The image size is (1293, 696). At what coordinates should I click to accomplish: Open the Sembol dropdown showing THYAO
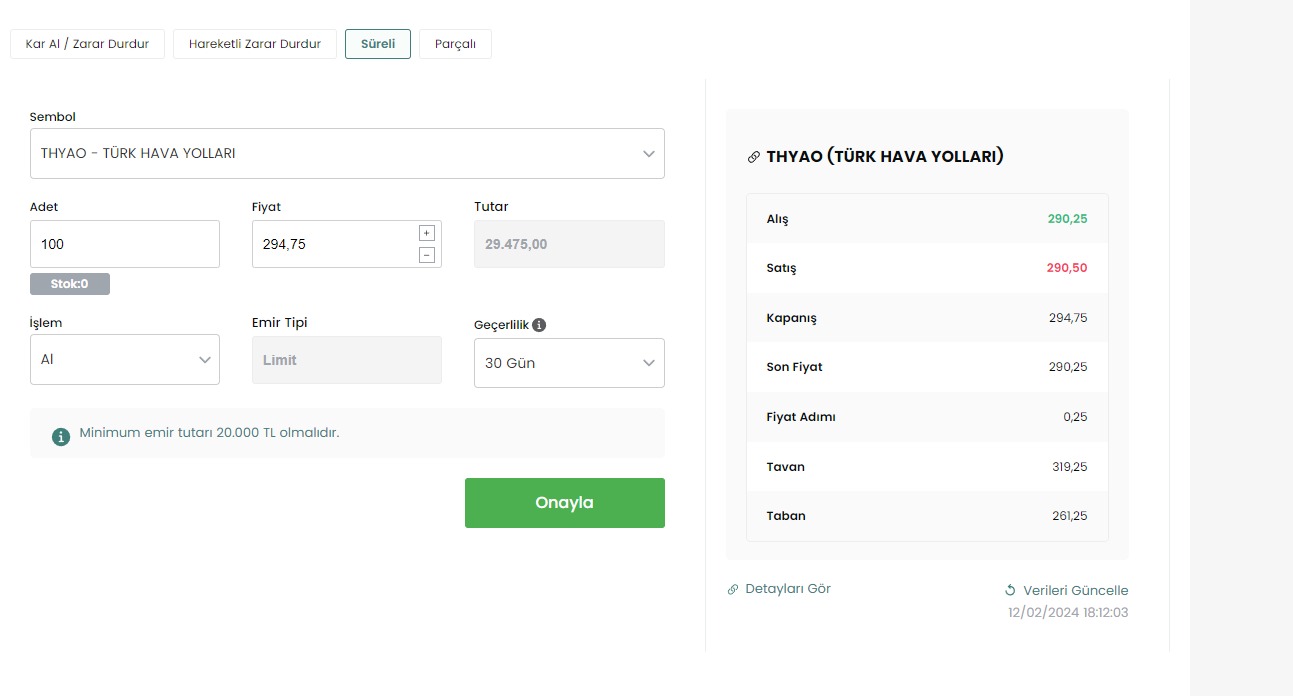pyautogui.click(x=347, y=153)
